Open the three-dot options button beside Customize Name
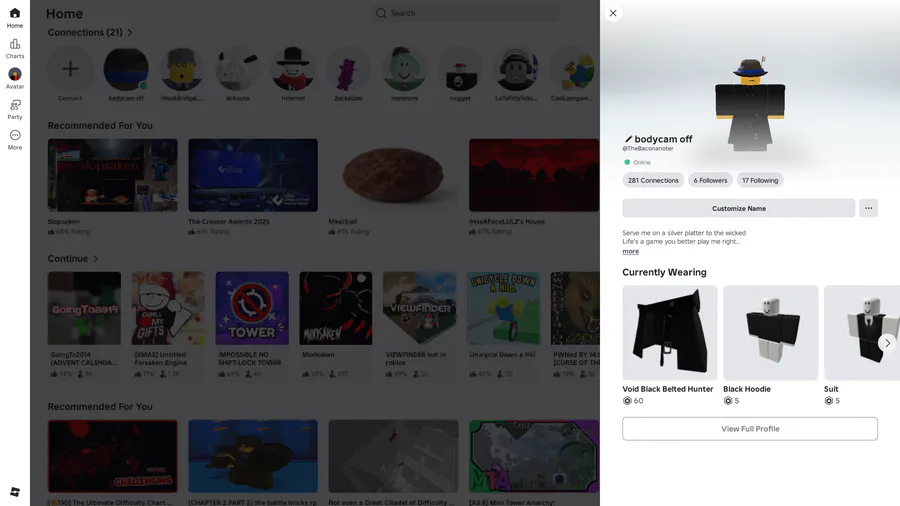The height and width of the screenshot is (506, 900). click(868, 208)
